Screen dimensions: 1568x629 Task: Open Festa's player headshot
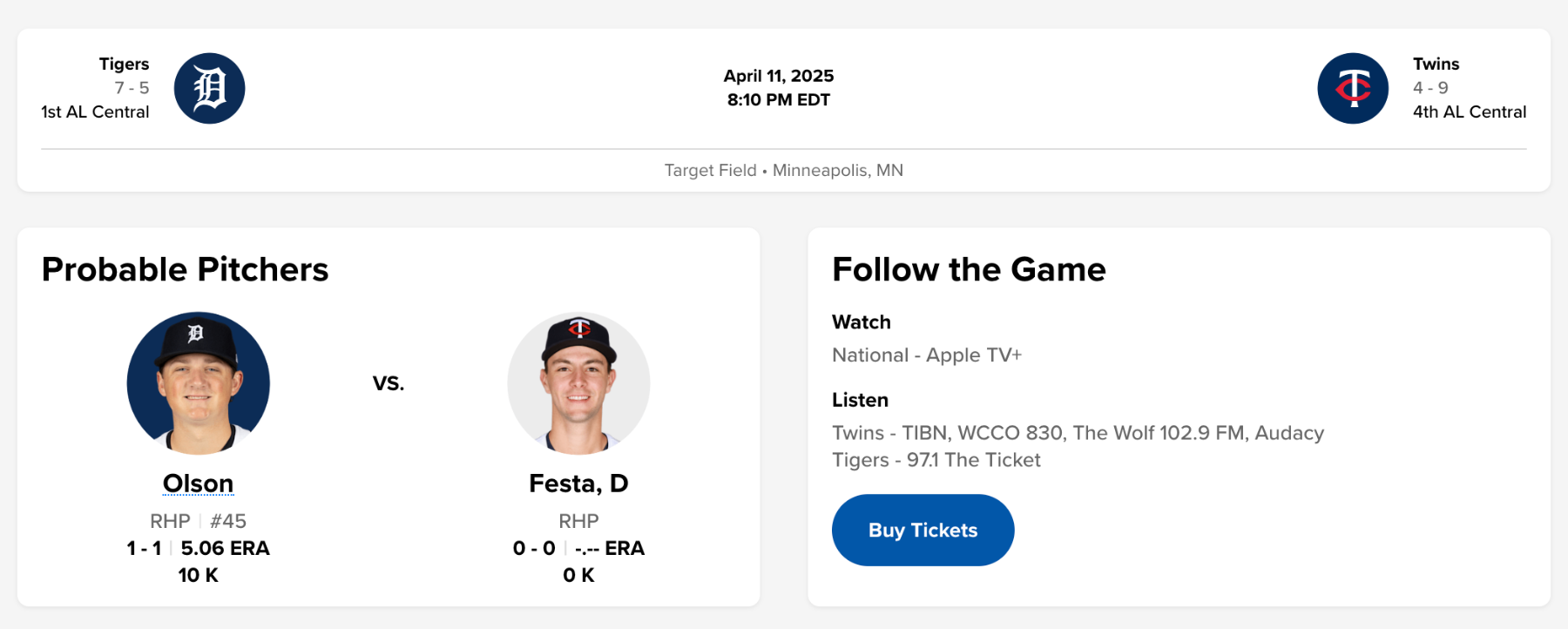click(x=578, y=383)
